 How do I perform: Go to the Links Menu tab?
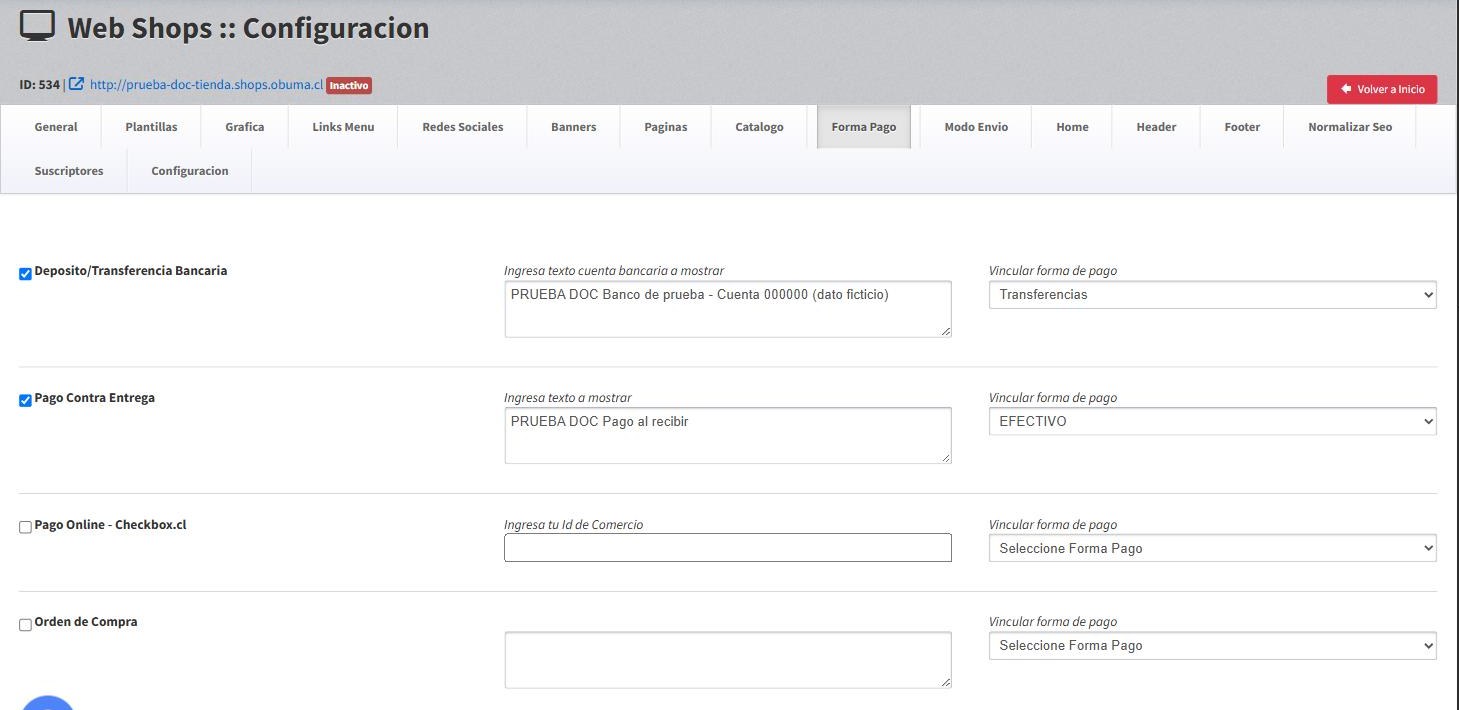tap(343, 127)
